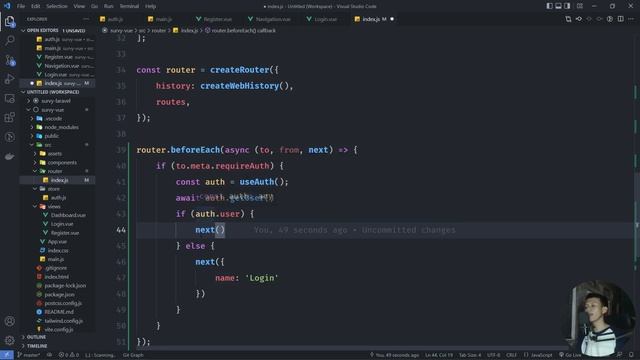Click the split editor icon
The height and width of the screenshot is (360, 640).
(x=620, y=19)
